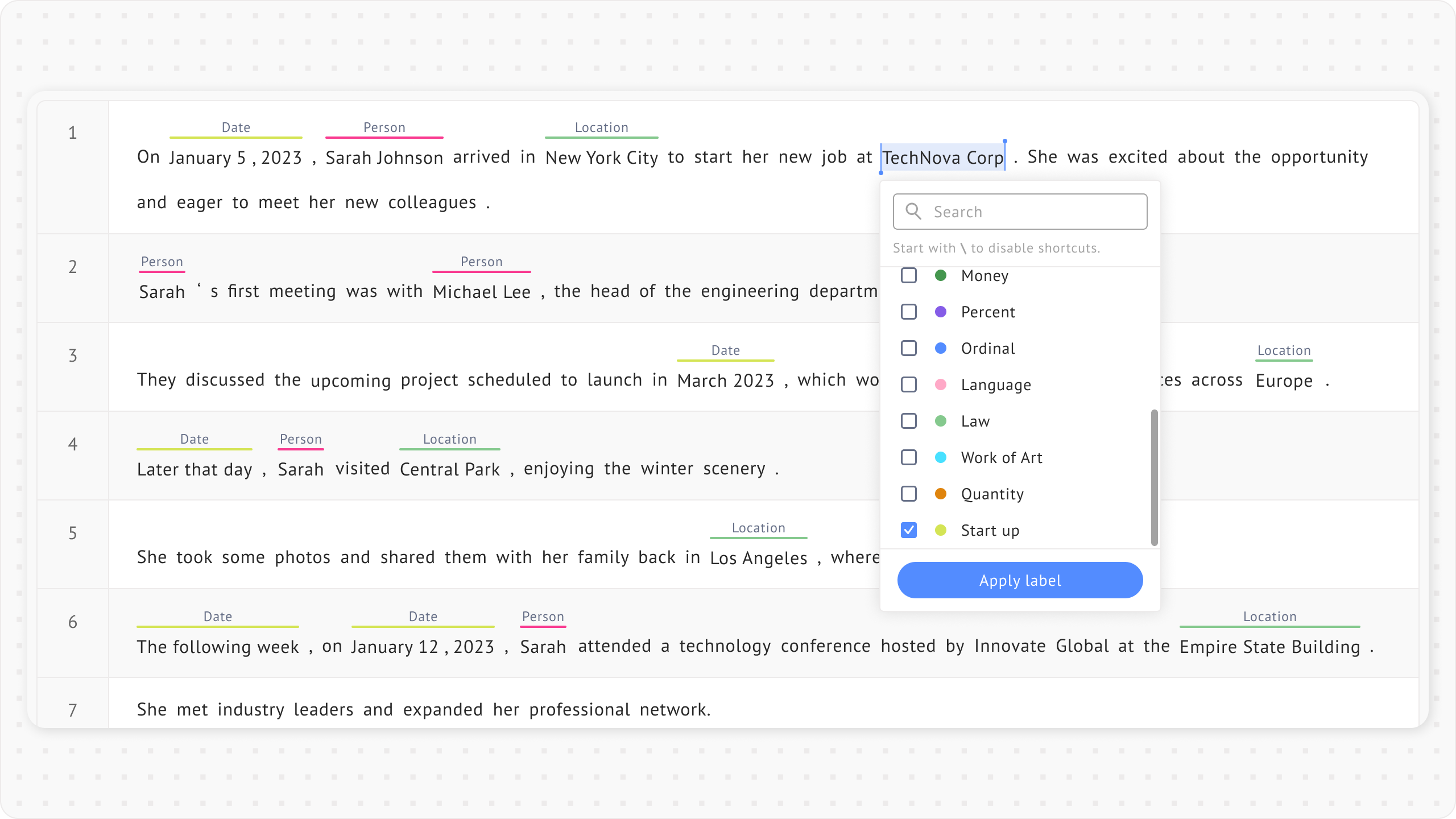Viewport: 1456px width, 819px height.
Task: Click the label list scrollbar
Action: [1154, 477]
